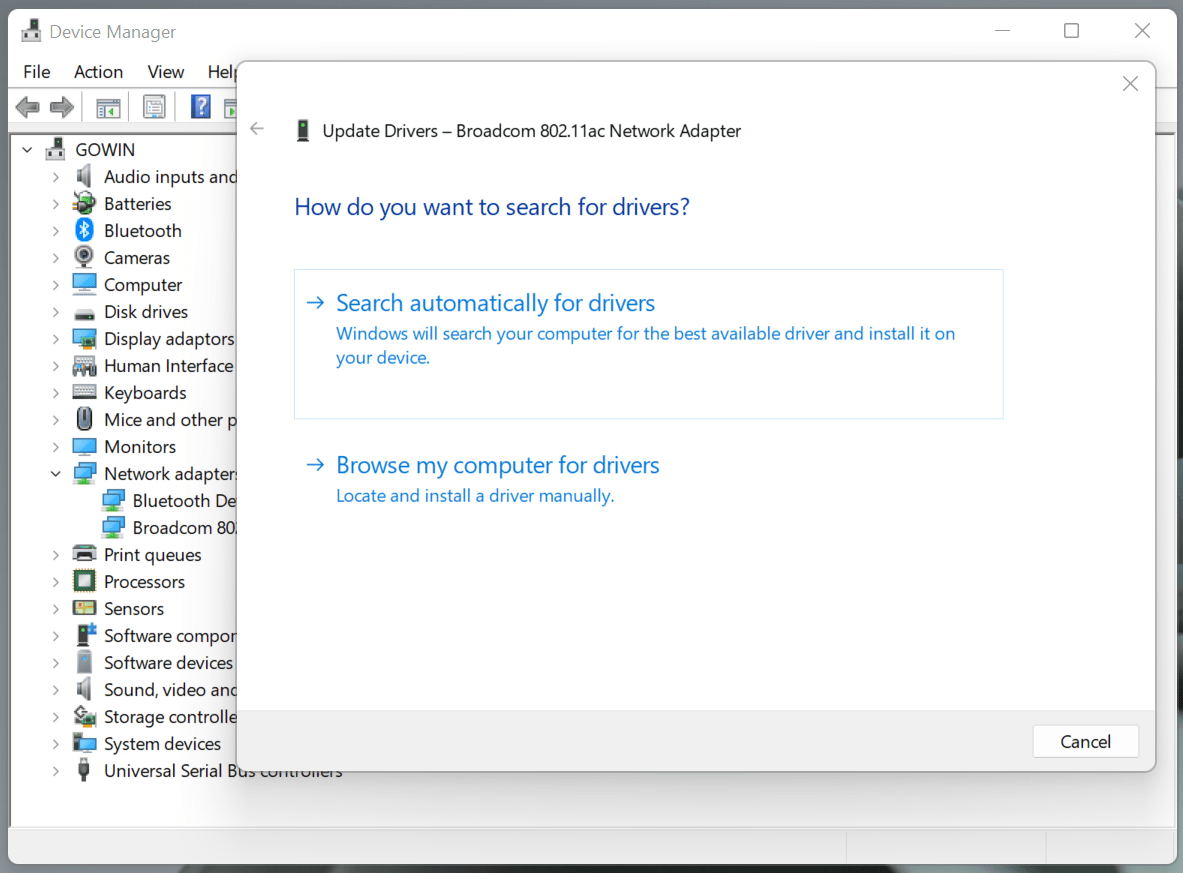Open the View menu
Viewport: 1183px width, 873px height.
click(x=165, y=71)
